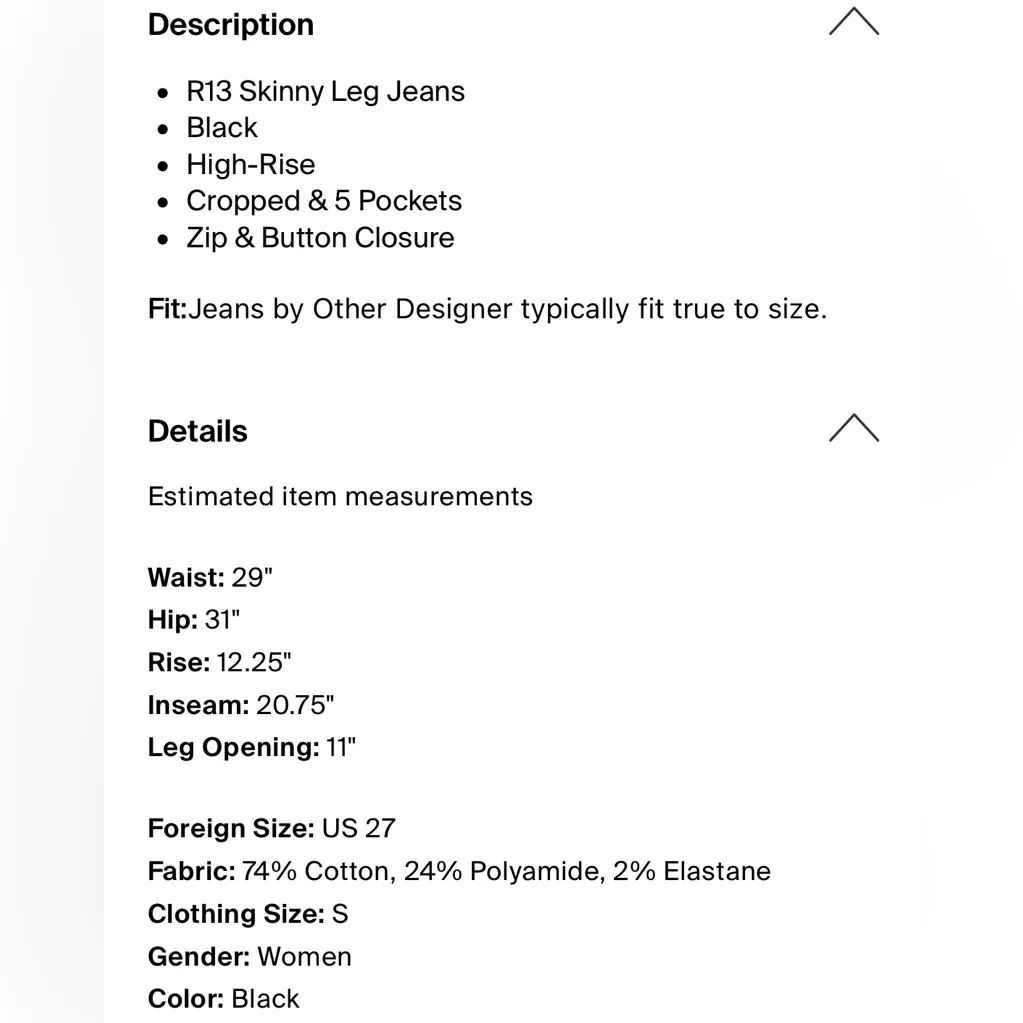Screen dimensions: 1023x1023
Task: Click the Color Black detail line
Action: tap(224, 999)
